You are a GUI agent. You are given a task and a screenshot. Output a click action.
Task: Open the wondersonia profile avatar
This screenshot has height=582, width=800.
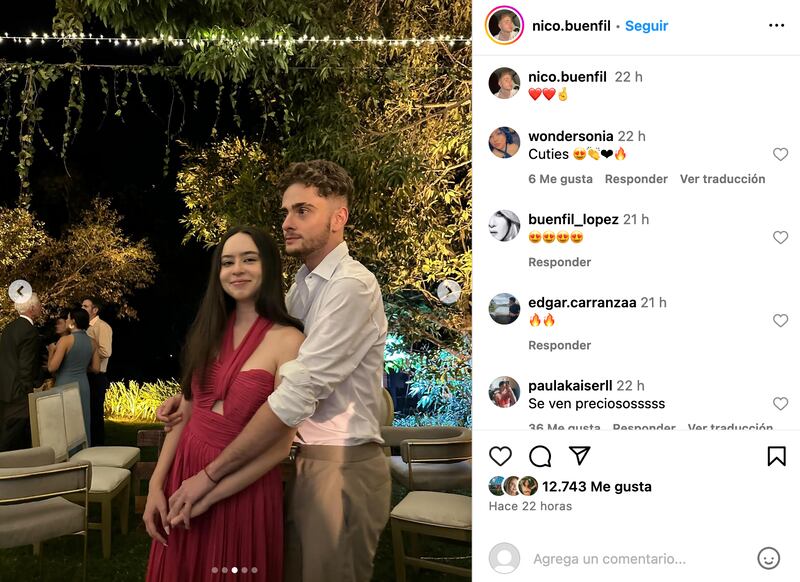(x=504, y=142)
